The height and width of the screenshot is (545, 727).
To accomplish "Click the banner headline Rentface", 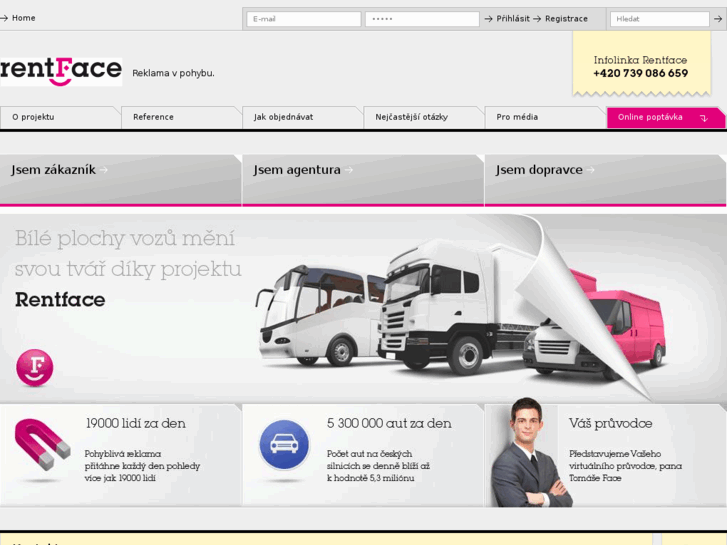I will [x=60, y=300].
